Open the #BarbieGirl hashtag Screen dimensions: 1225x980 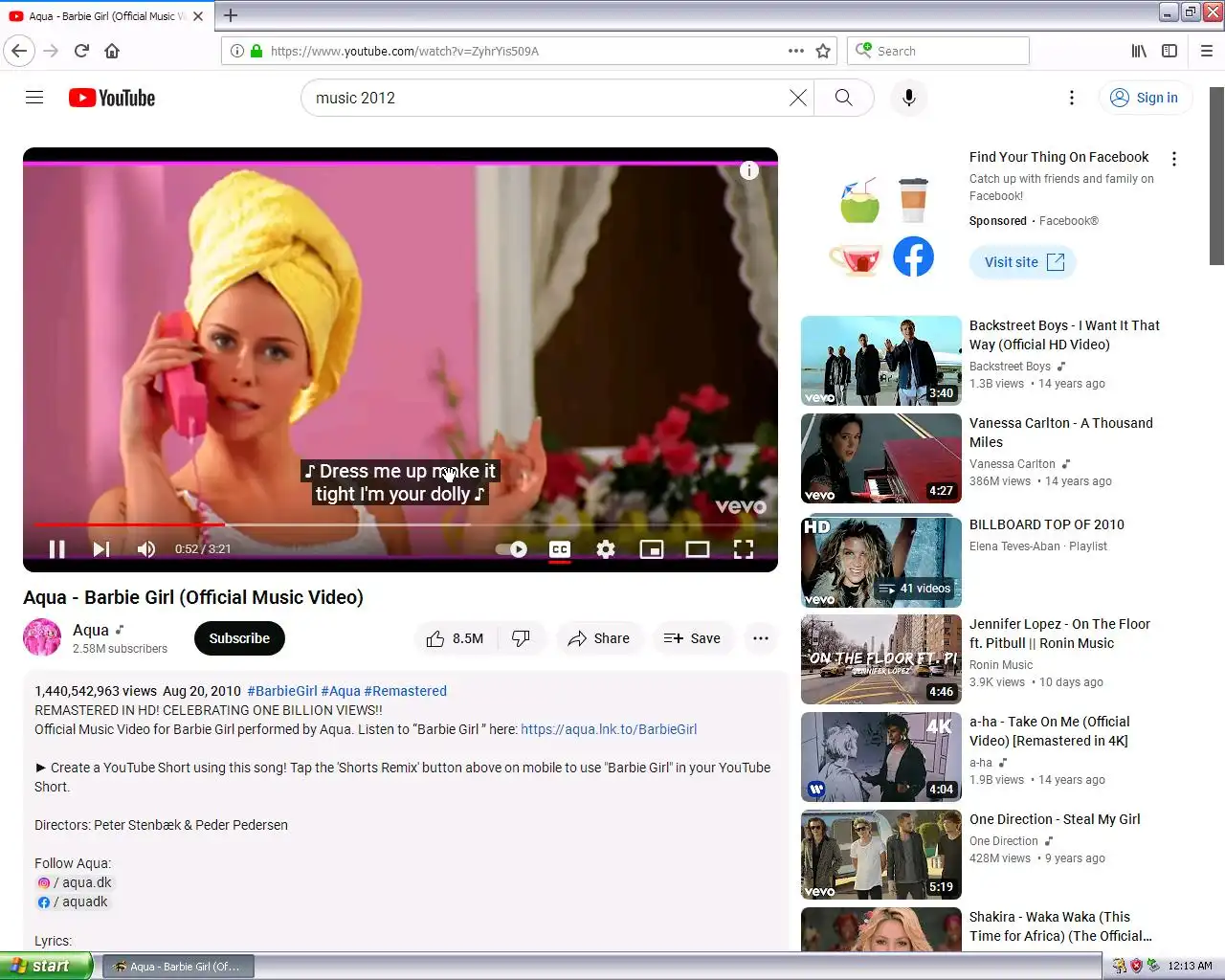pyautogui.click(x=282, y=691)
